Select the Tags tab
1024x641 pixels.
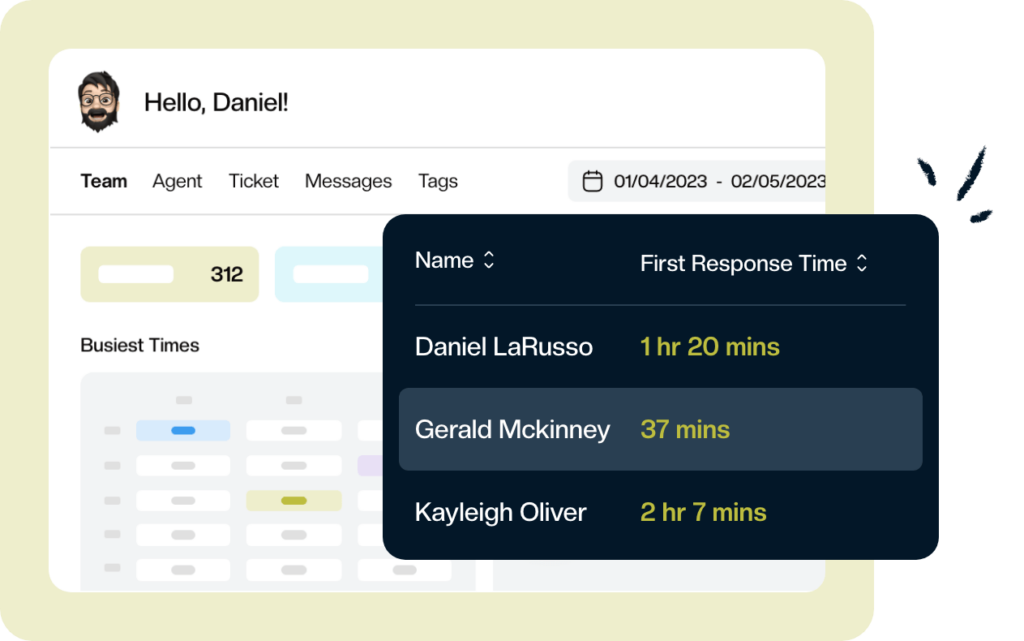(x=437, y=181)
